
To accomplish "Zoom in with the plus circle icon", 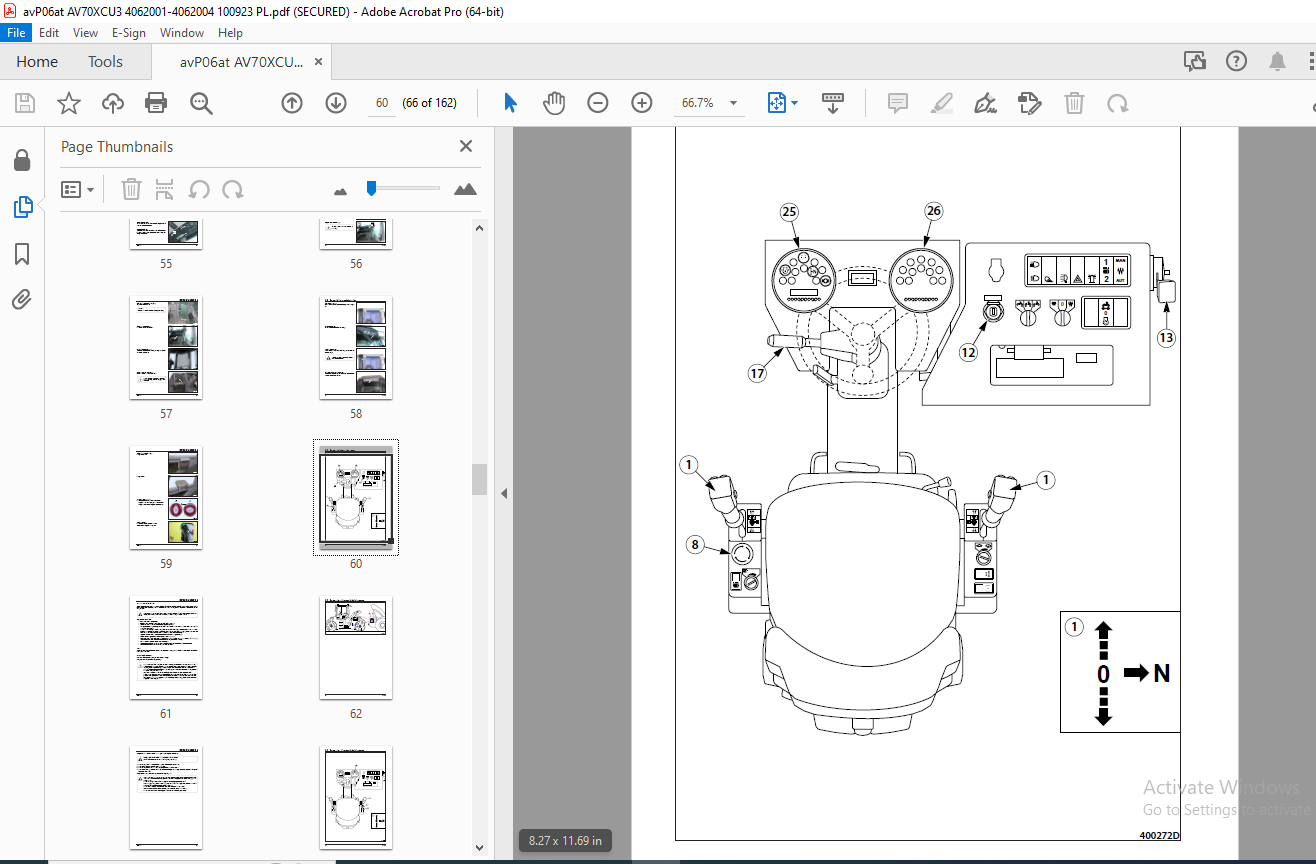I will point(642,103).
